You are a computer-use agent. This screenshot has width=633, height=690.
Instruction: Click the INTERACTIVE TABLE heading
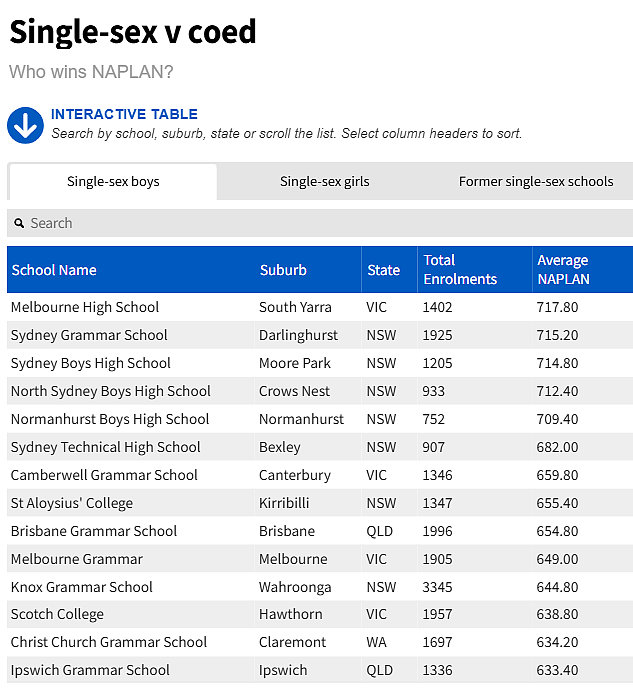pos(124,114)
